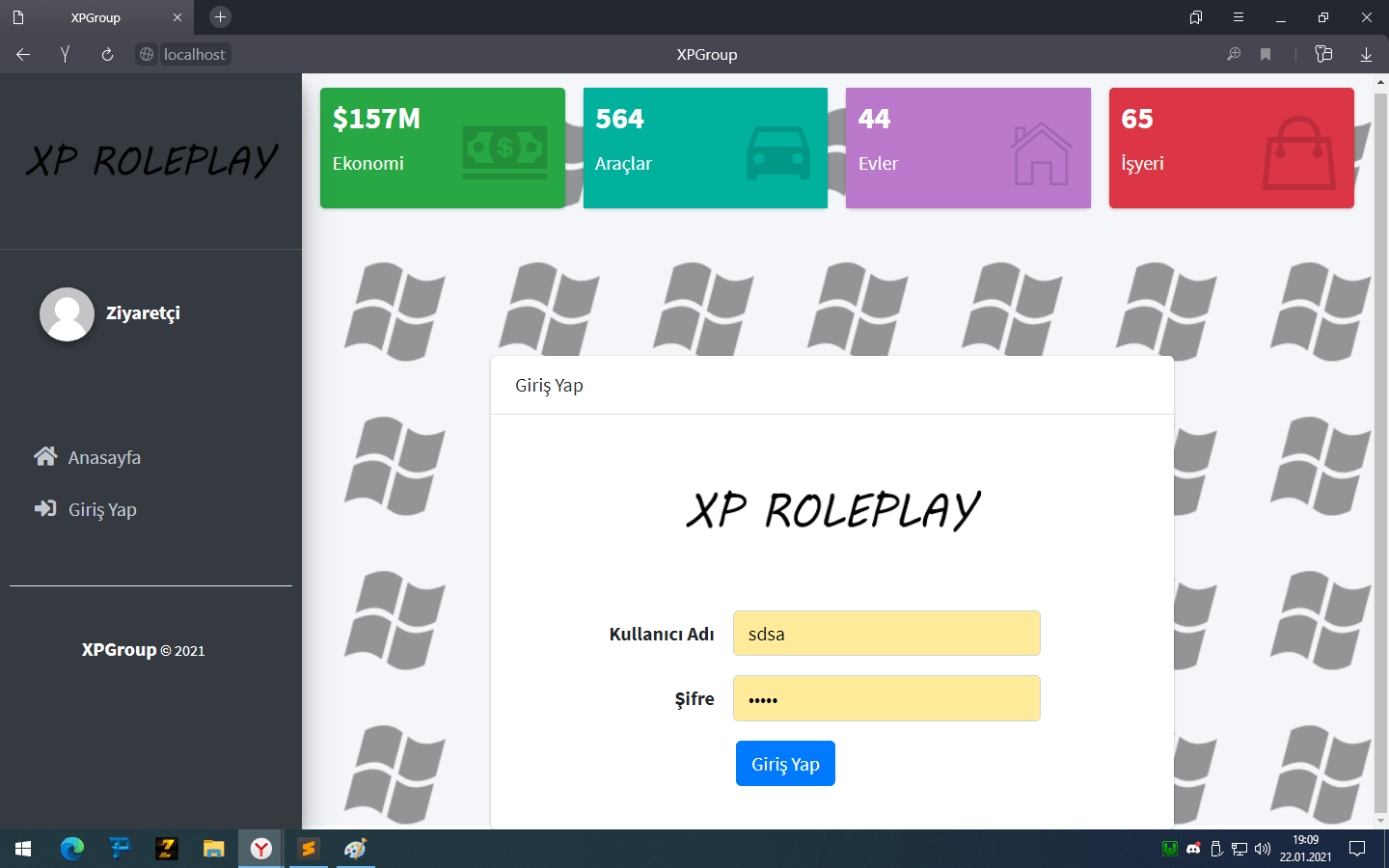
Task: Bookmark this page with the bookmark icon
Action: [1266, 55]
